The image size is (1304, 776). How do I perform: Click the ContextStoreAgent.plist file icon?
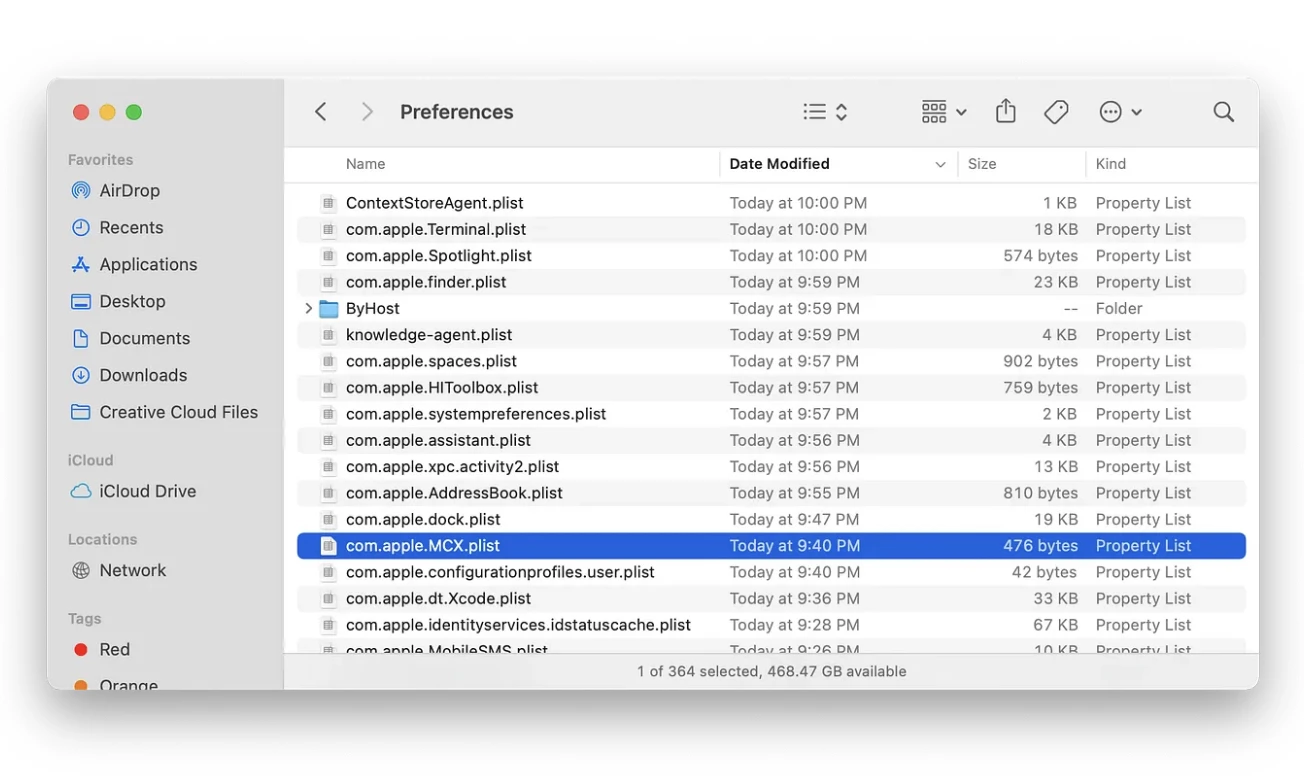click(x=328, y=203)
